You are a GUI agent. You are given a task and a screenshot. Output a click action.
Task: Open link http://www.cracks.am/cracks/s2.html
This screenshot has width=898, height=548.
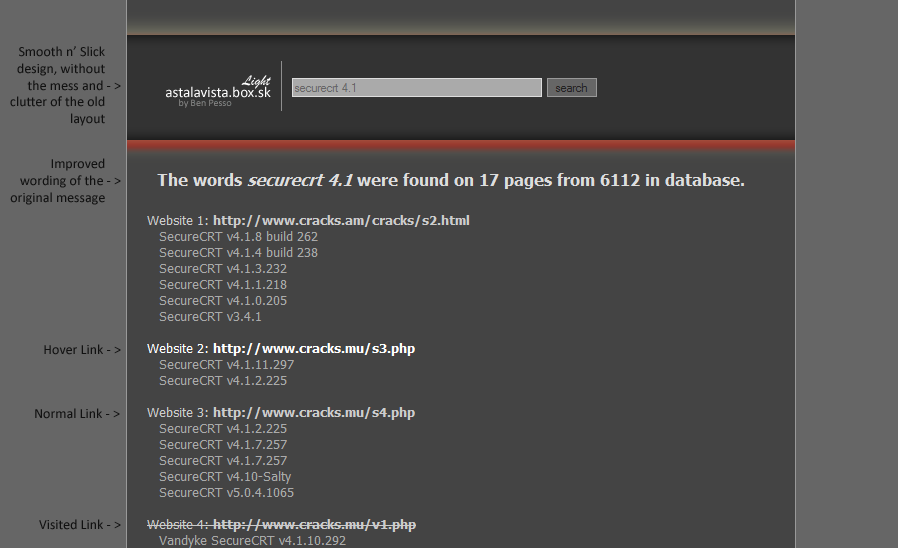pyautogui.click(x=341, y=220)
